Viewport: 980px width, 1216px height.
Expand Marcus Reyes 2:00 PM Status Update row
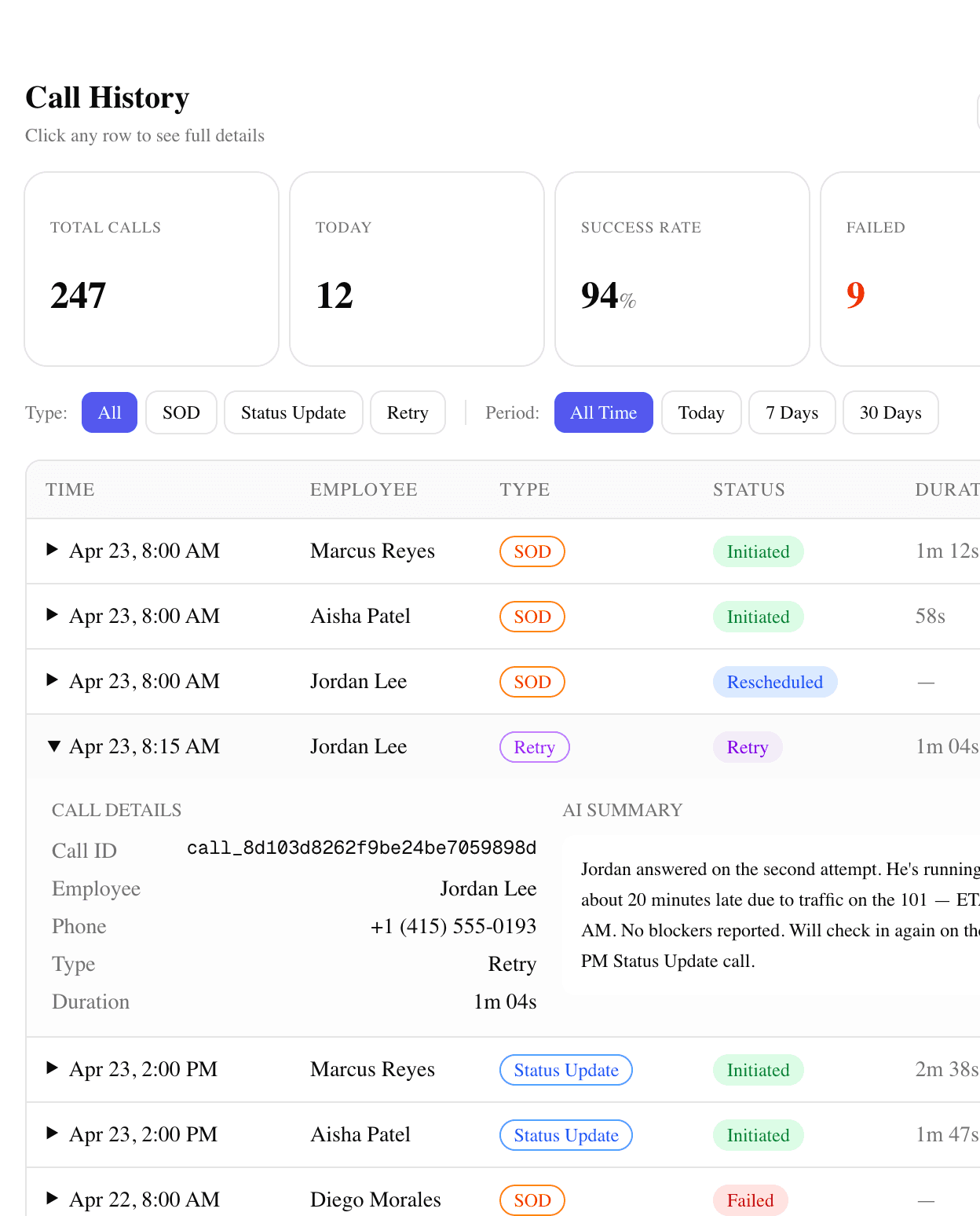53,1068
